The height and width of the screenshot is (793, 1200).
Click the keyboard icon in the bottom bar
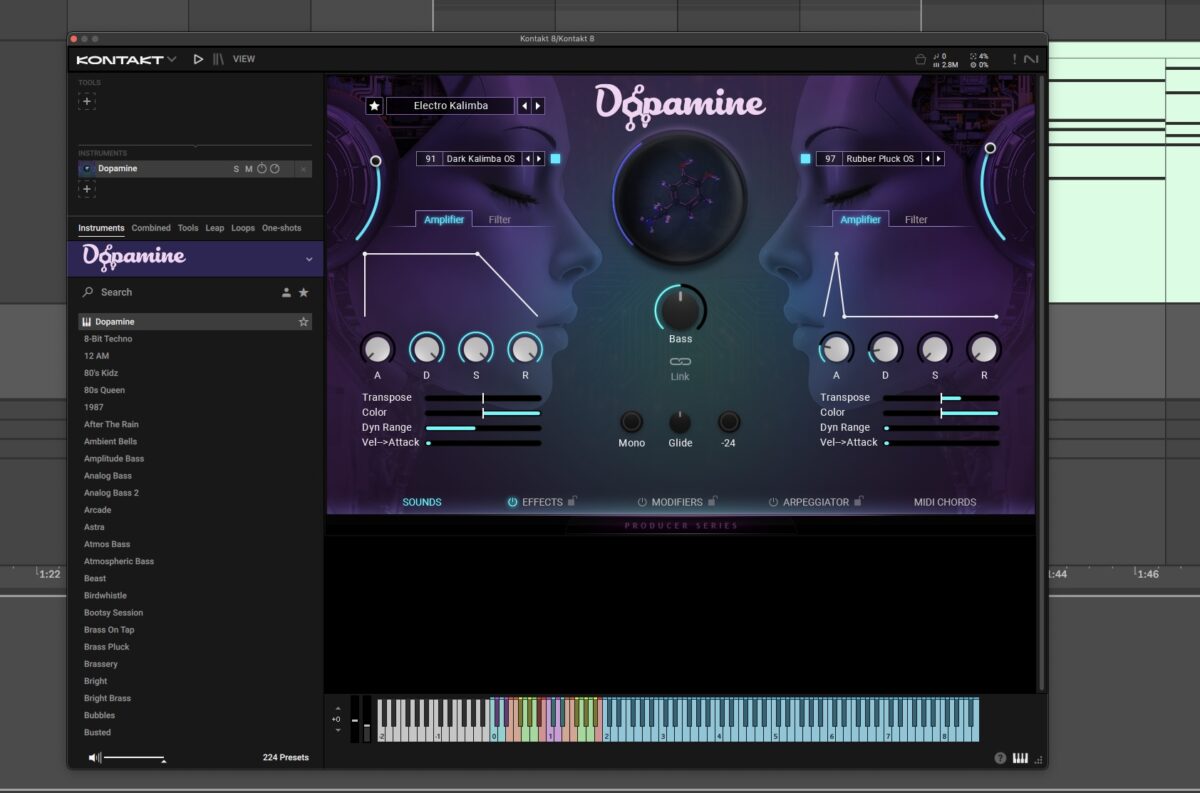(x=1020, y=758)
